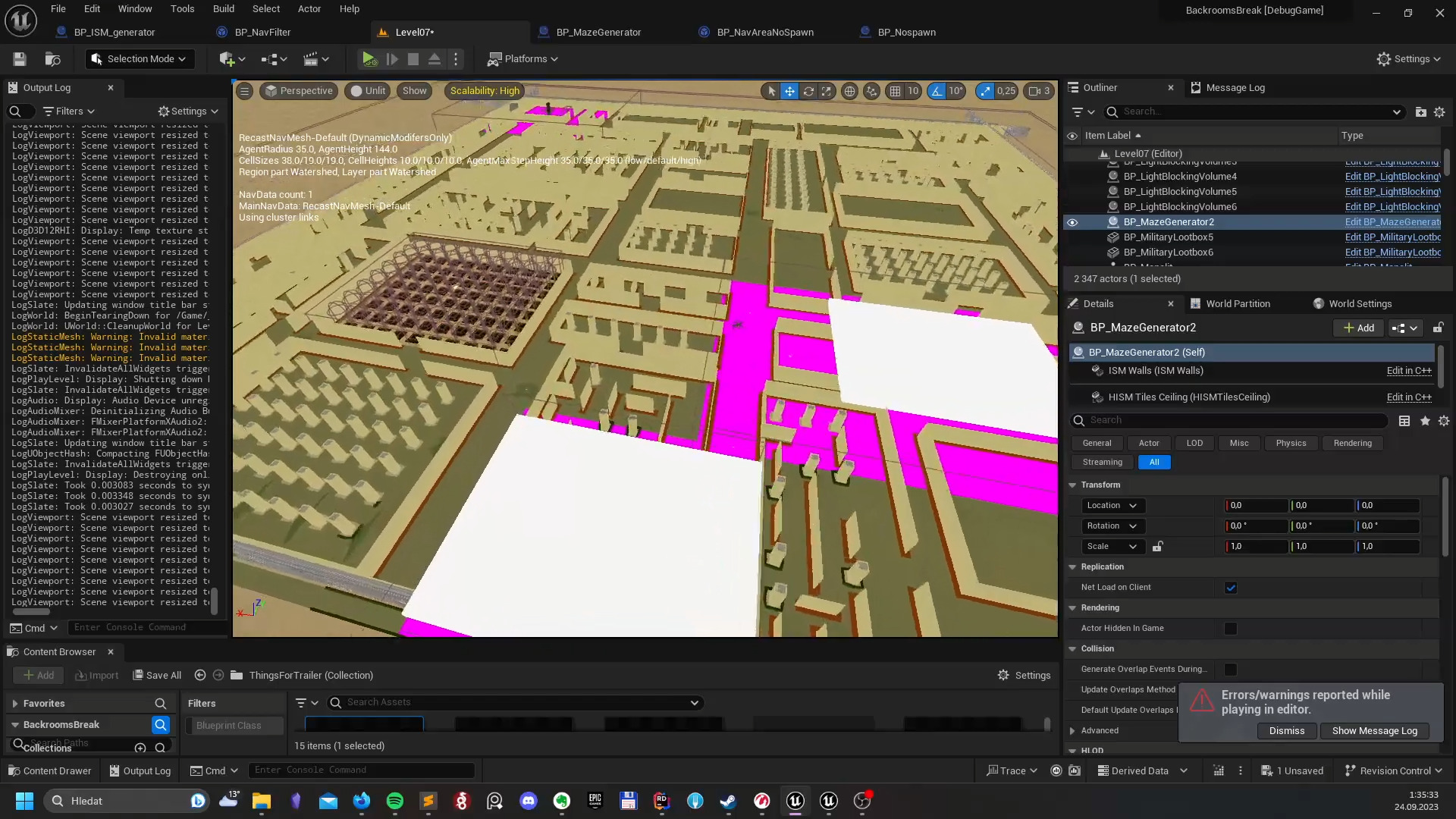Click the Save icon in main toolbar
Image resolution: width=1456 pixels, height=819 pixels.
(20, 59)
